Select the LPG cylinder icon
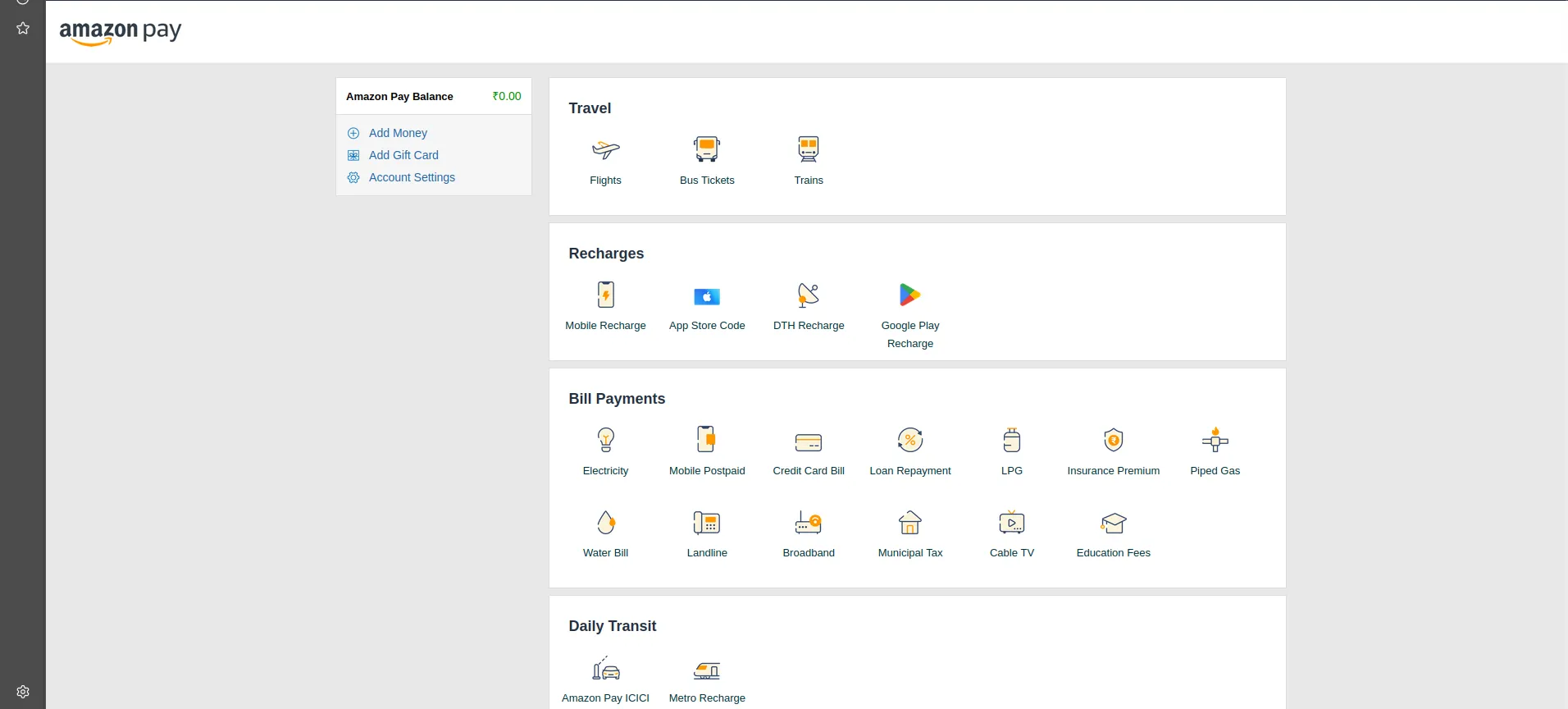The image size is (1568, 709). tap(1012, 440)
